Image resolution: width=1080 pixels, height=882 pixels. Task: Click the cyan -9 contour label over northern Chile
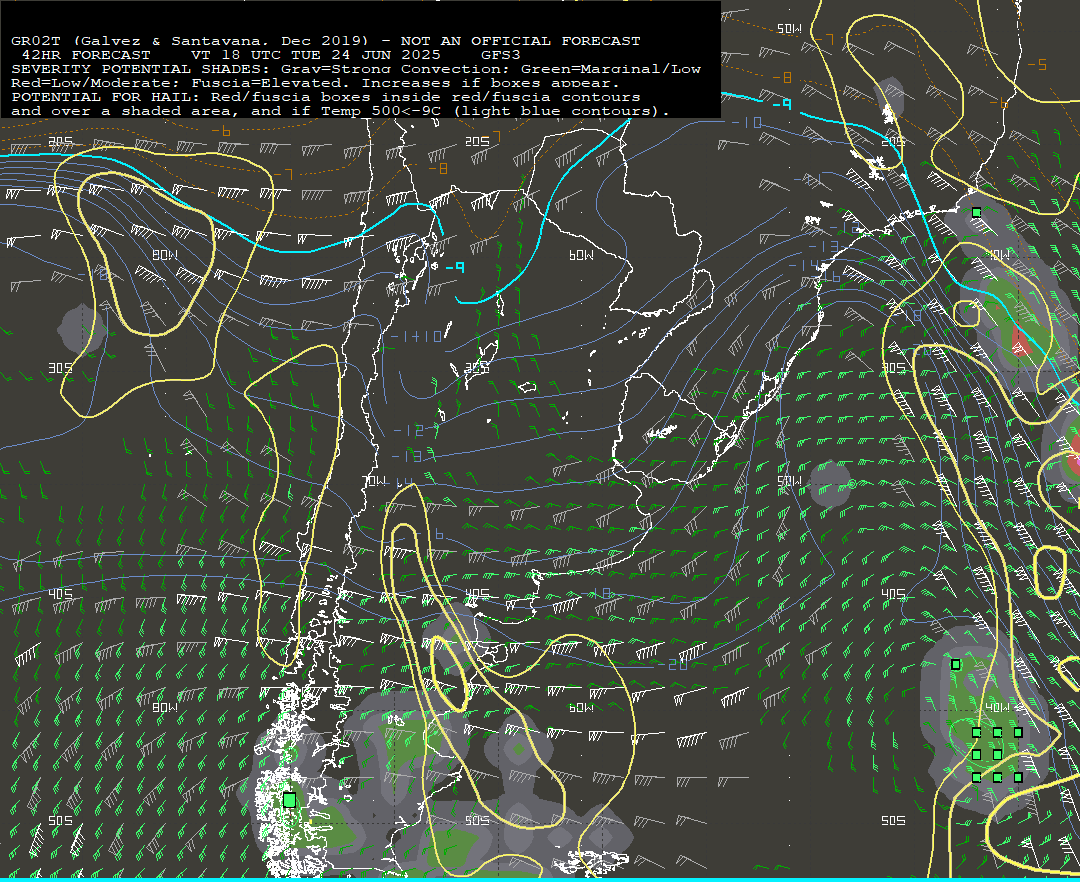coord(455,267)
